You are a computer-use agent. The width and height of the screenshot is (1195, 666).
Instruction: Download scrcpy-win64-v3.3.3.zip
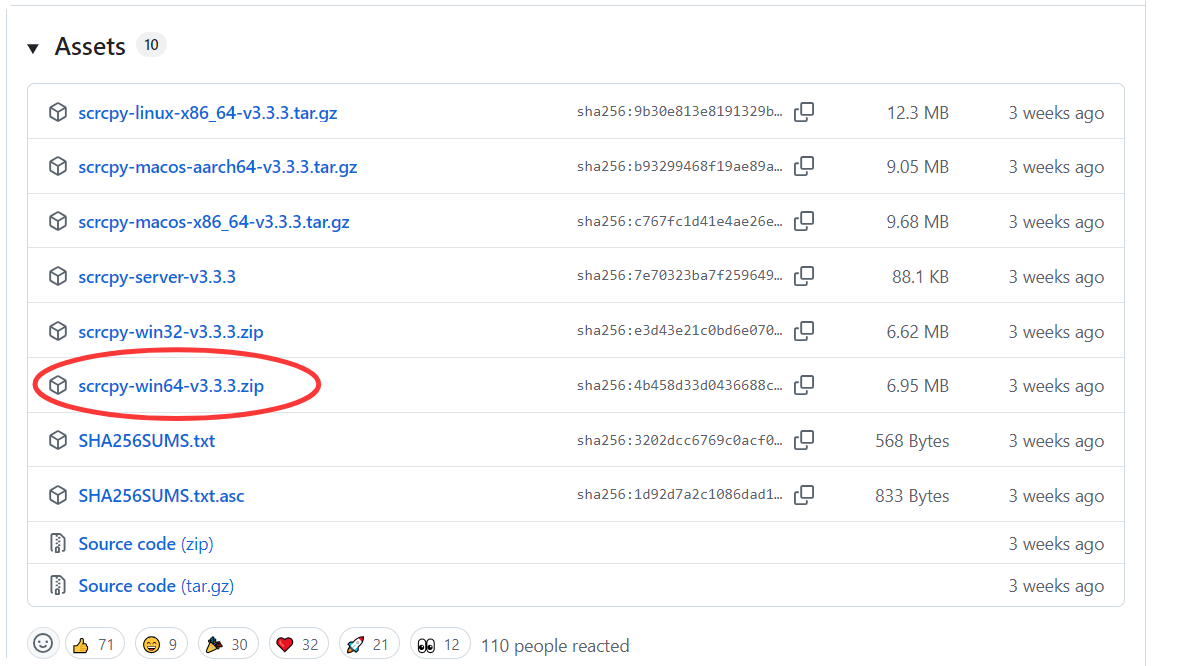coord(171,386)
